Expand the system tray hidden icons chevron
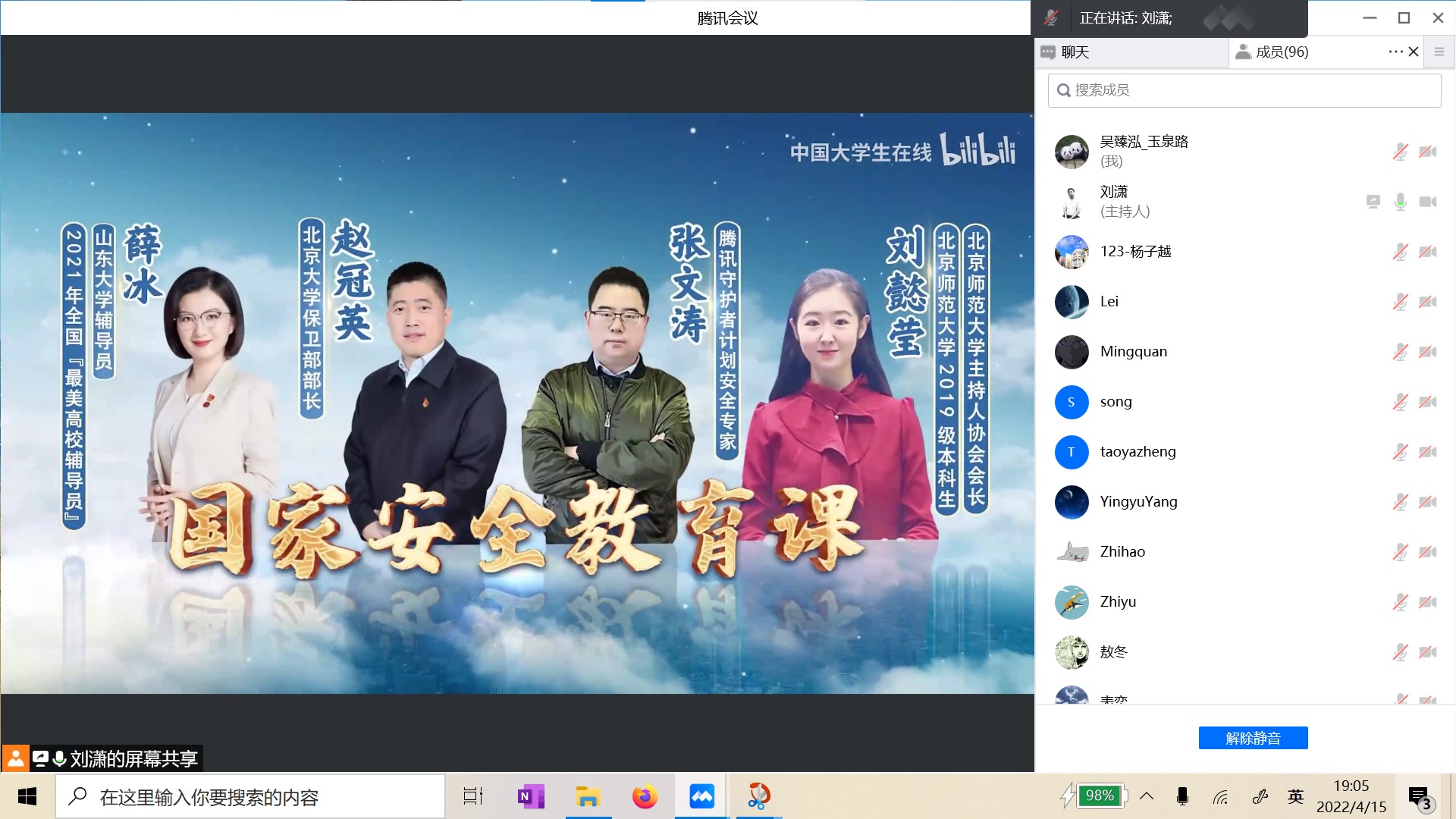Viewport: 1456px width, 819px height. [x=1147, y=796]
